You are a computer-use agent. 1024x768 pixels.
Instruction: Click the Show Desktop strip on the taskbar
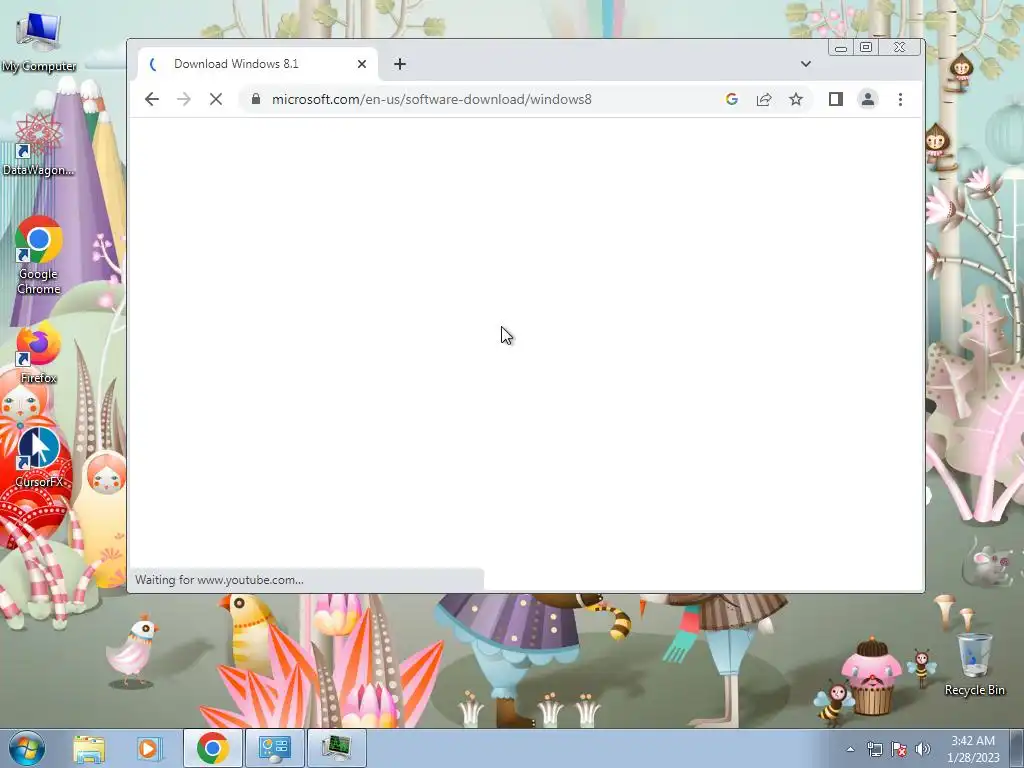[1016, 748]
